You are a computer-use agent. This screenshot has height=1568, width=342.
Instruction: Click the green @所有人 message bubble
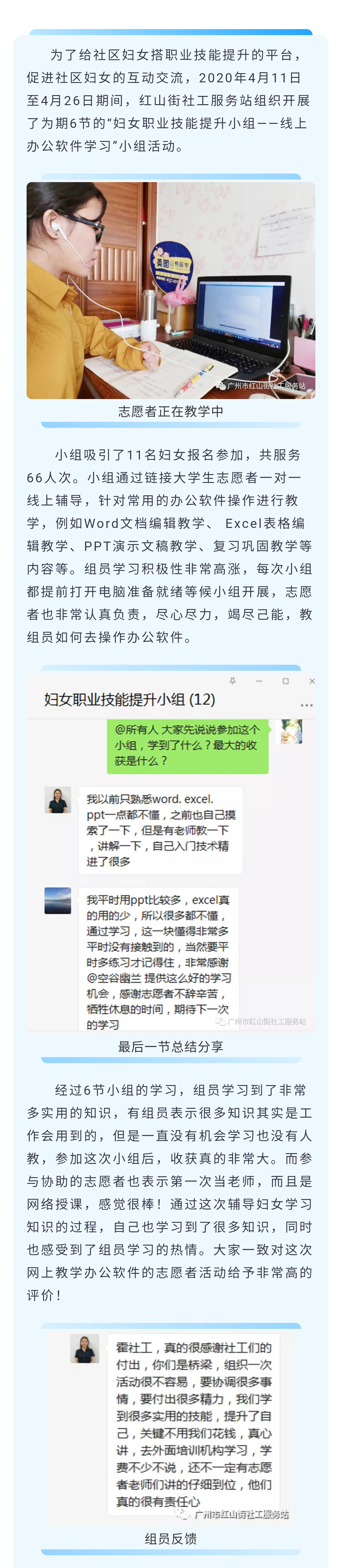coord(188,745)
